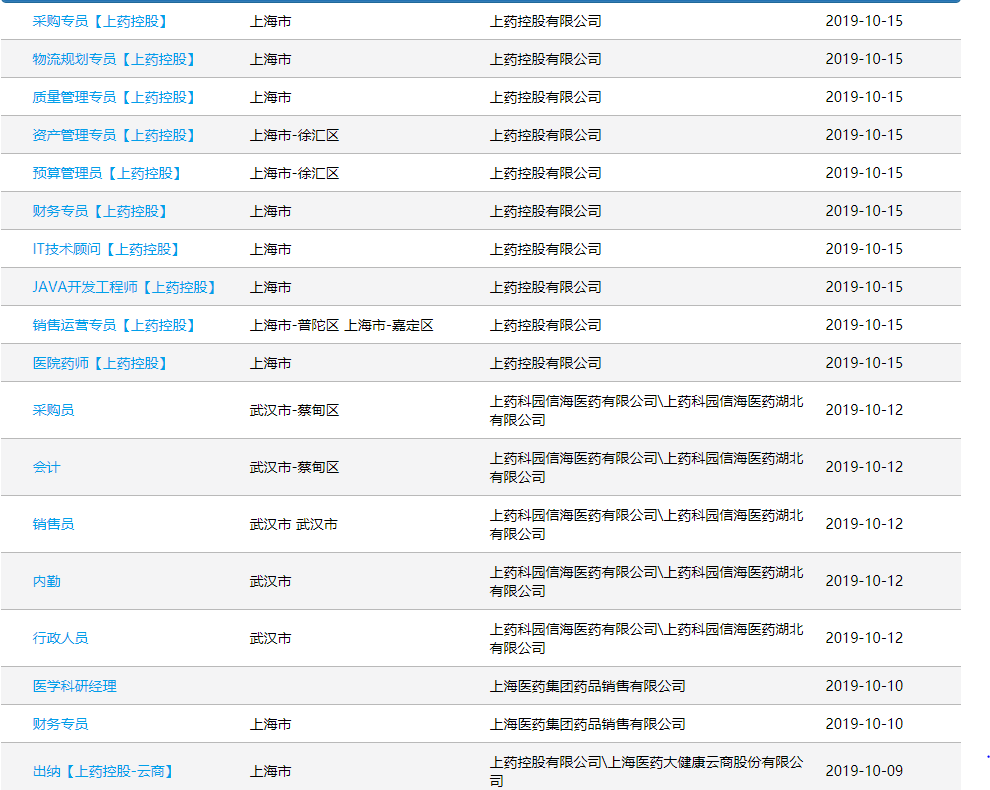Viewport: 990px width, 790px height.
Task: Open the 物流规划专员【上药控股】 job link
Action: pyautogui.click(x=114, y=59)
